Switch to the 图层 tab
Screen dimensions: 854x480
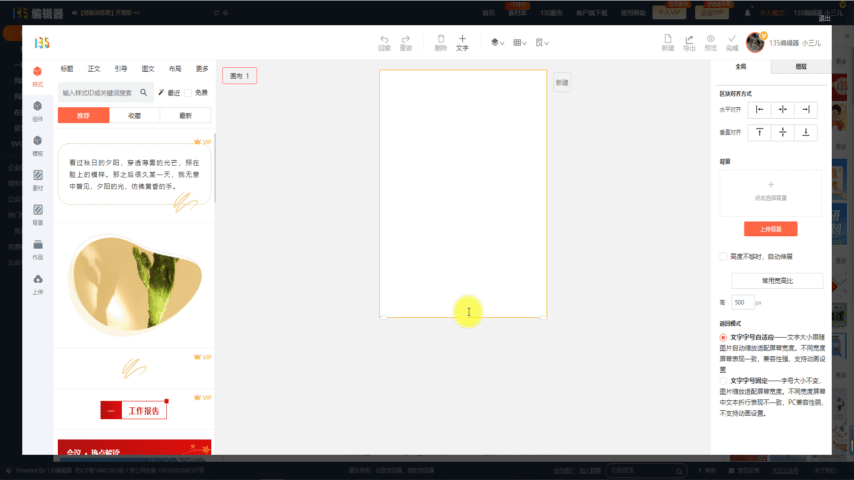coord(801,66)
